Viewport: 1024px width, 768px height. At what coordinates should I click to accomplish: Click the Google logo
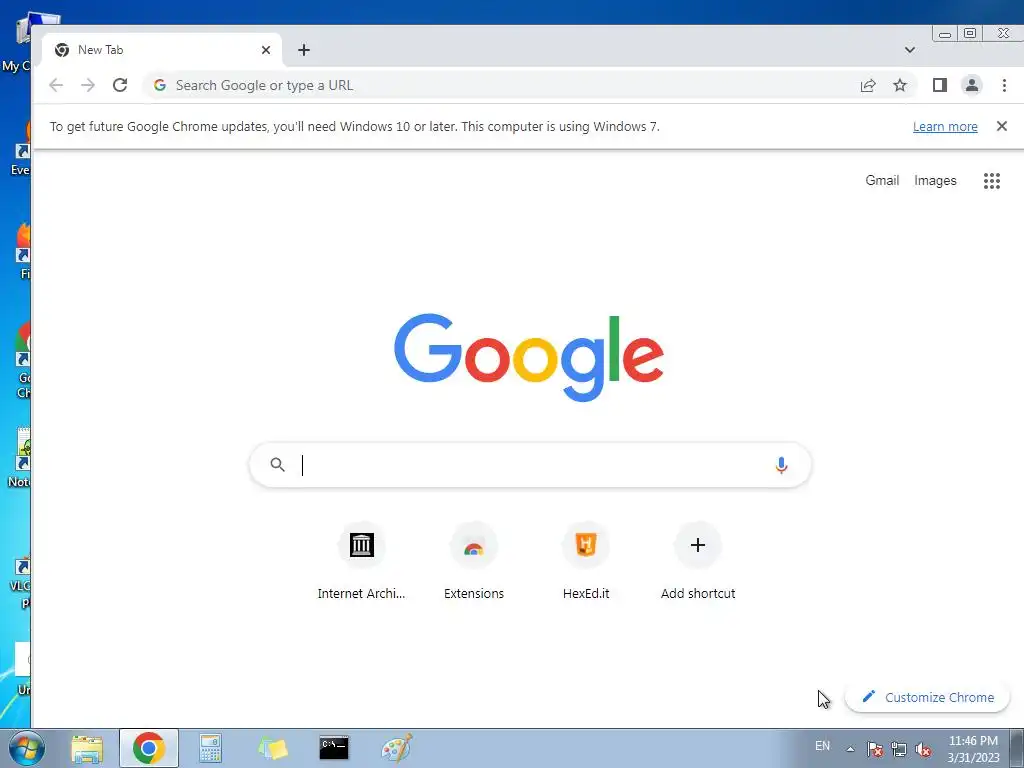(x=529, y=357)
